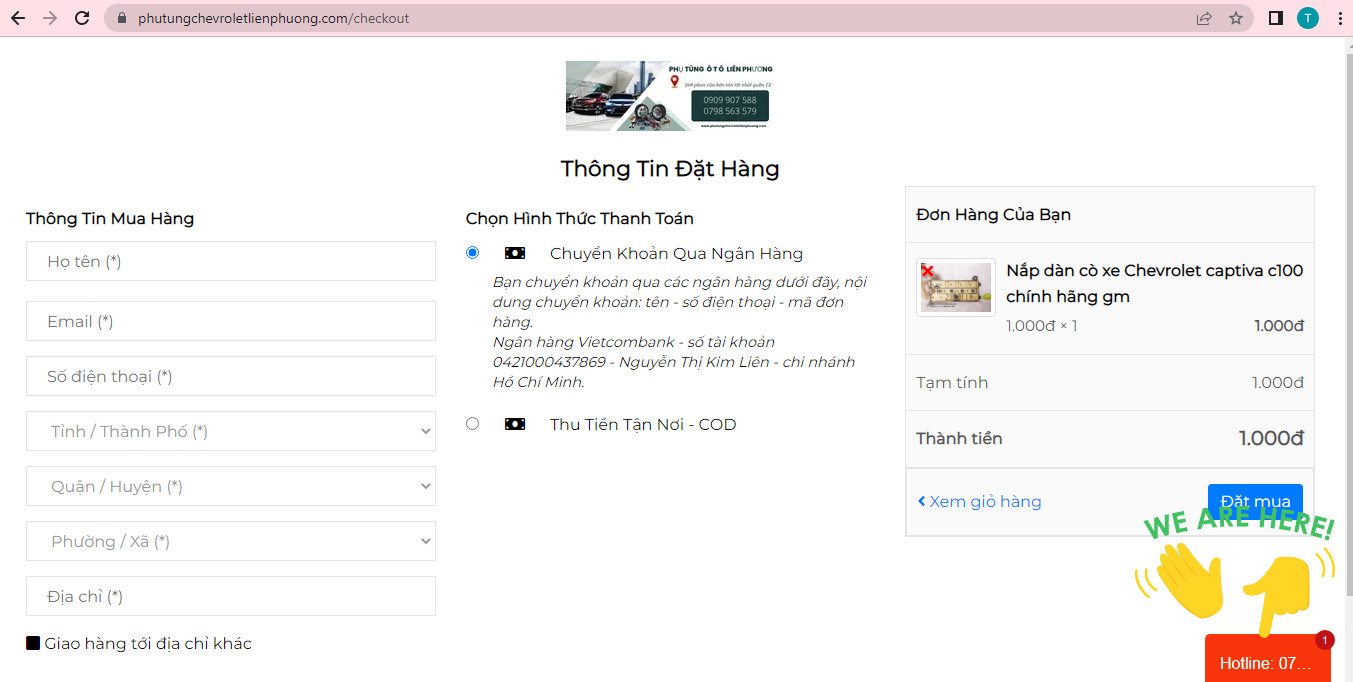
Task: Open the Chrome profile avatar
Action: (1307, 18)
